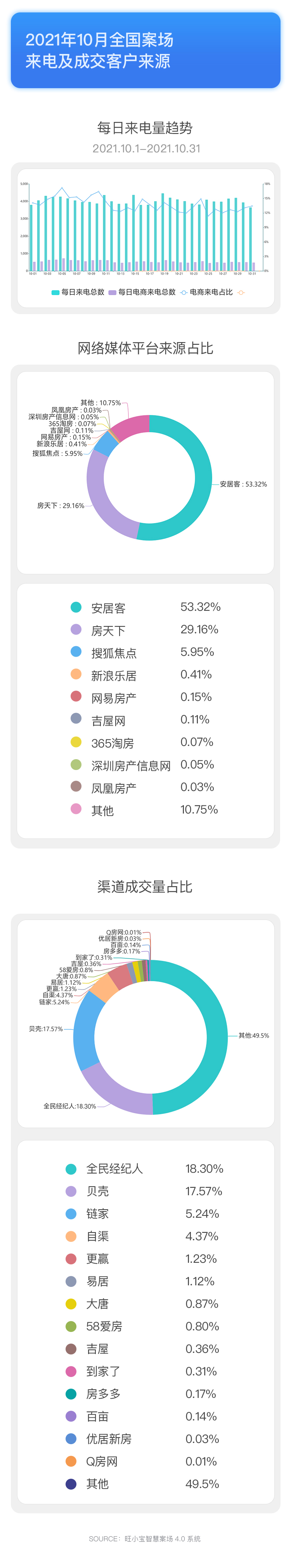Viewport: 291px width, 1568px height.
Task: Toggle the 电商来电占比 line legend entry
Action: [x=206, y=292]
